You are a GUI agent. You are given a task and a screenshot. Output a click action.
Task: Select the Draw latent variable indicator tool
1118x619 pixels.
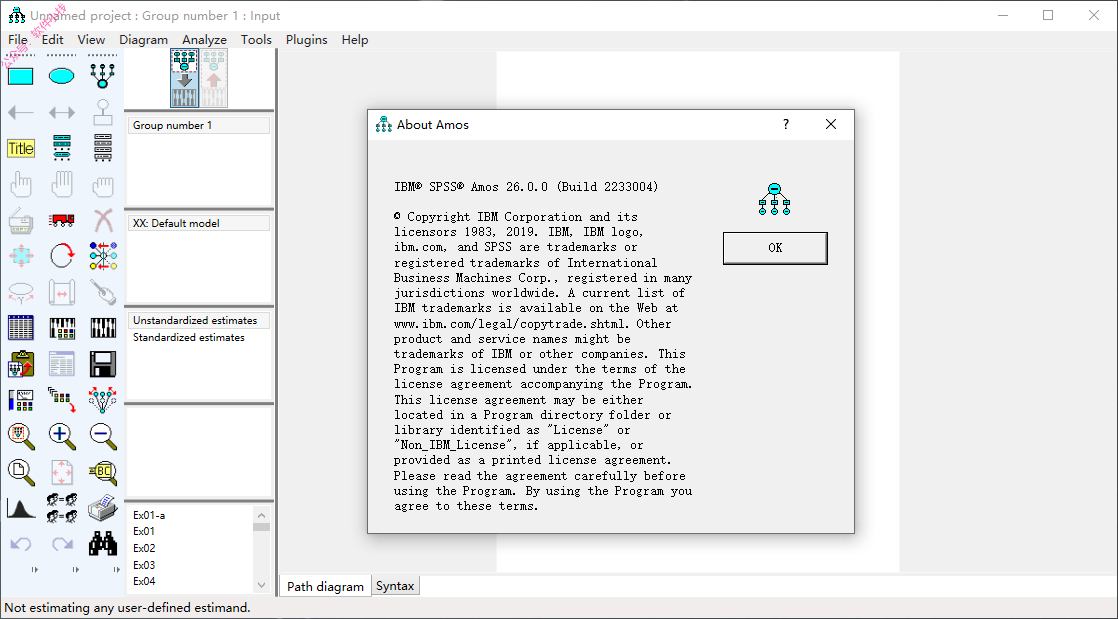(x=103, y=76)
